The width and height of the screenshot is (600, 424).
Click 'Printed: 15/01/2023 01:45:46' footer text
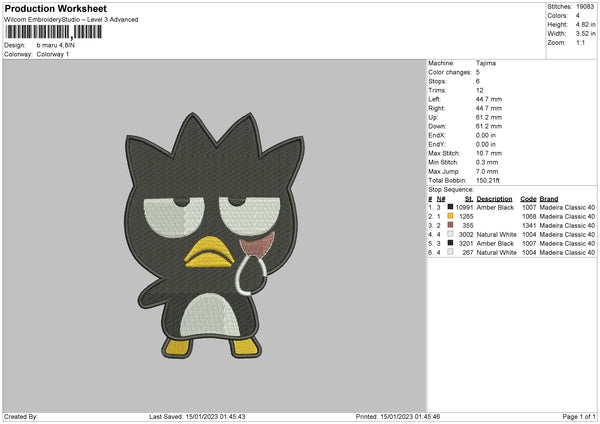click(x=398, y=417)
